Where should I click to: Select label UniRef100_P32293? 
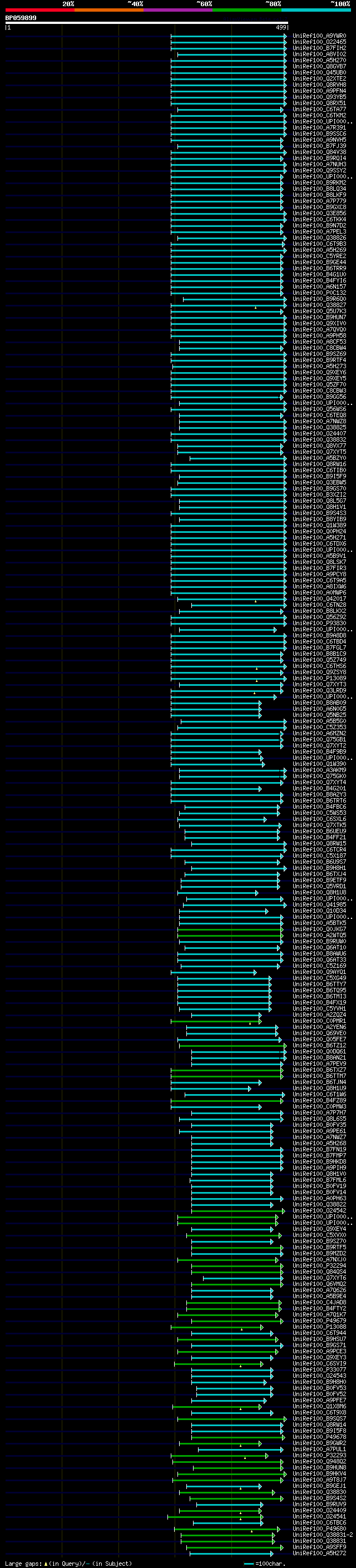tap(319, 1456)
